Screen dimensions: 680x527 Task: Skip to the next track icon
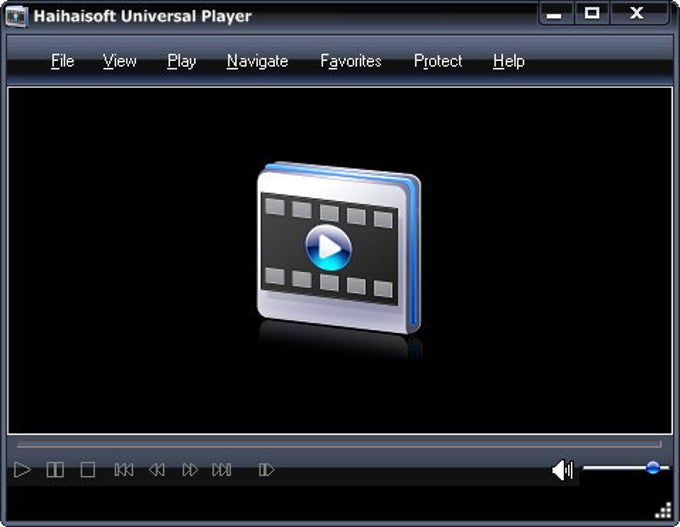pyautogui.click(x=222, y=470)
